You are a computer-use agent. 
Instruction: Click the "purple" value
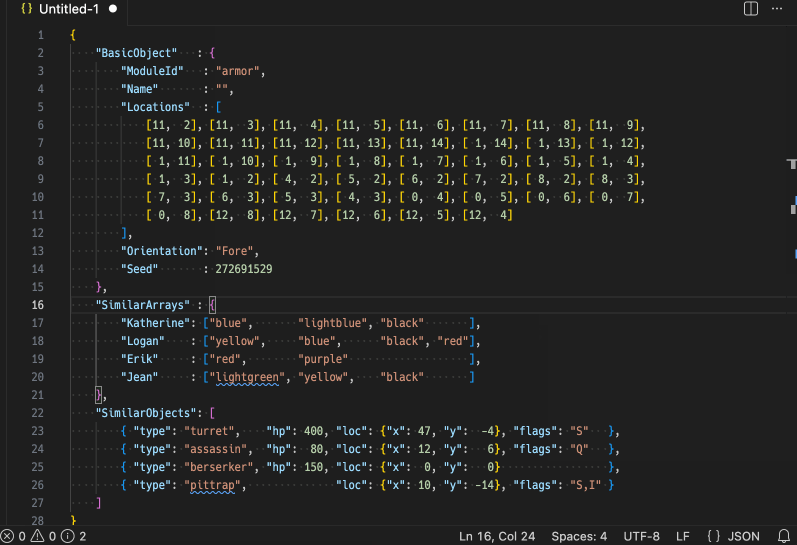point(323,359)
